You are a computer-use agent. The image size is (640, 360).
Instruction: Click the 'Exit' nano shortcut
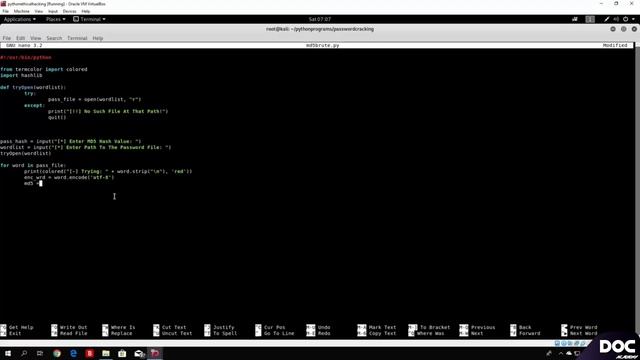click(x=11, y=333)
